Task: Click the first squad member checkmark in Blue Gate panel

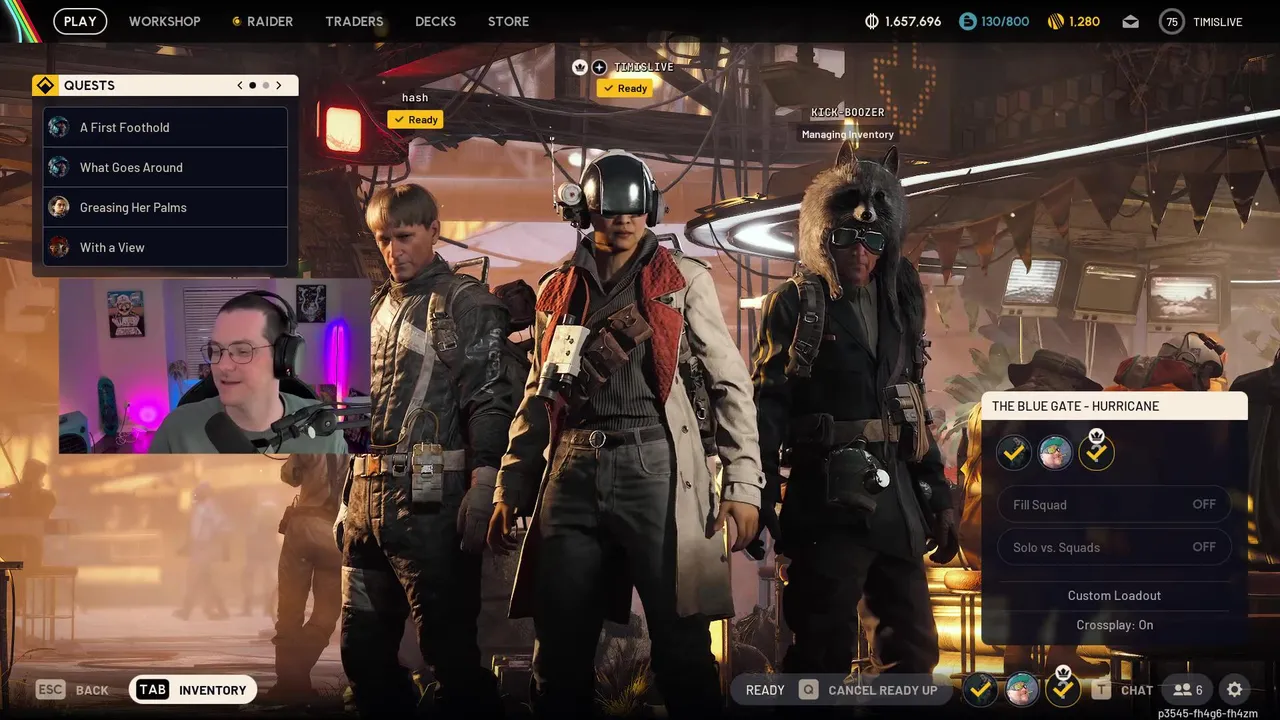Action: tap(1014, 453)
